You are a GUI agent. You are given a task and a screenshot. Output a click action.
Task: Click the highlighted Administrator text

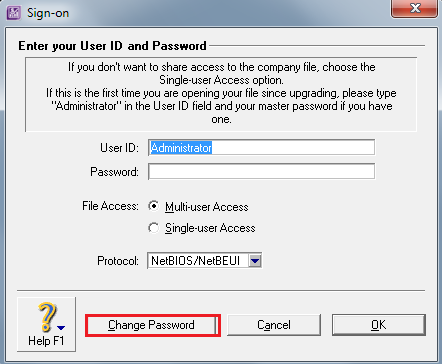point(181,148)
